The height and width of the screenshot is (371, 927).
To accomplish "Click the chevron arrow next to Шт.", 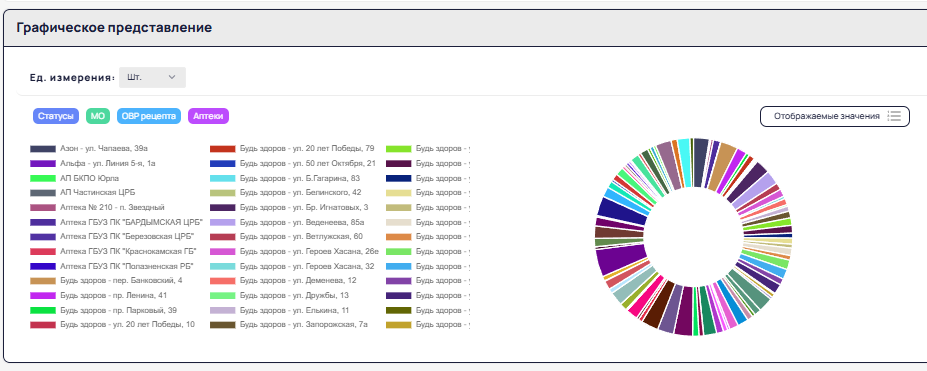I will [x=171, y=77].
